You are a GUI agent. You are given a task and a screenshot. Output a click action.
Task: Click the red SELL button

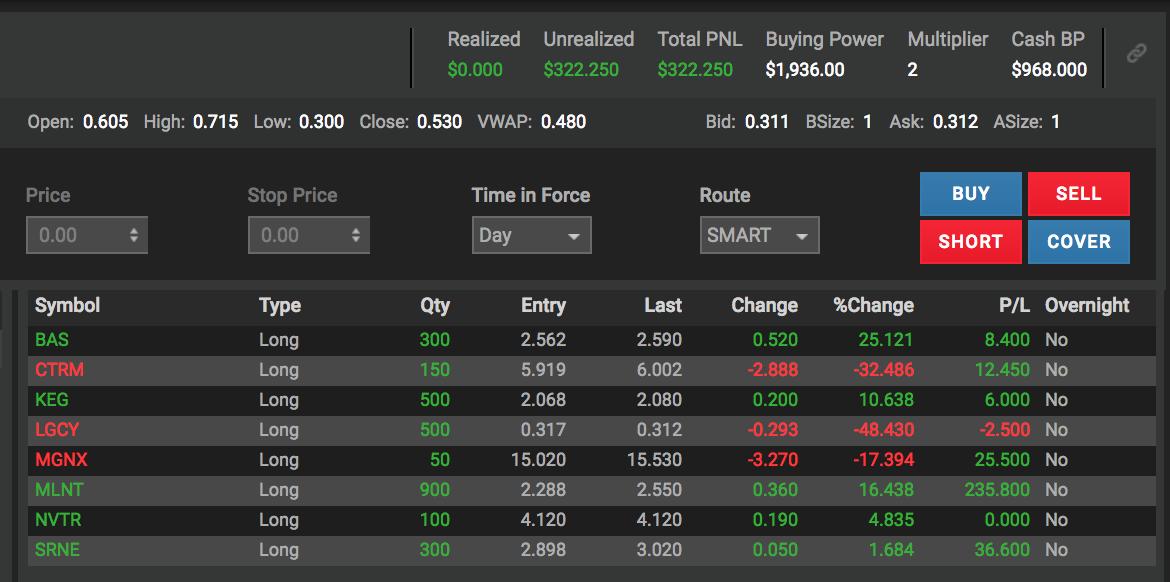tap(1078, 194)
